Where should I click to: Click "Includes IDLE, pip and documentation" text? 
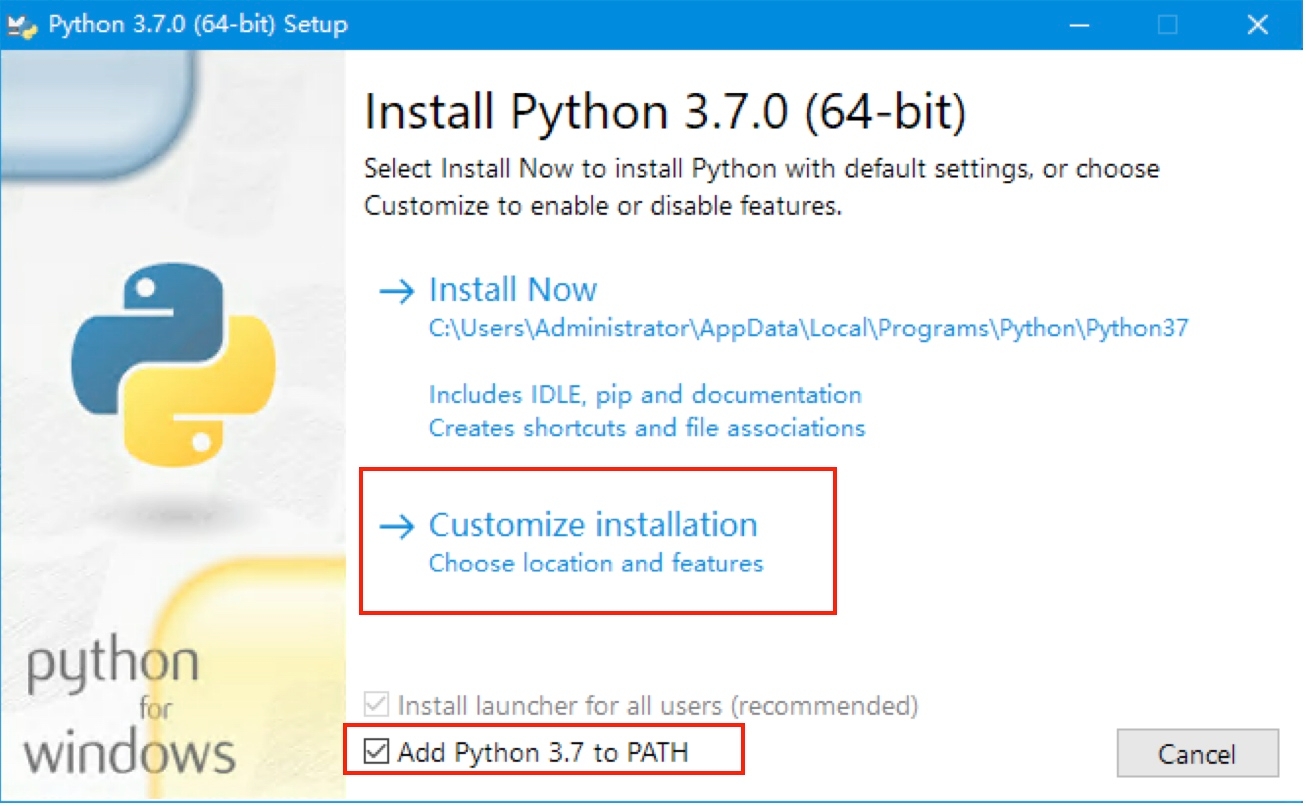(x=645, y=394)
